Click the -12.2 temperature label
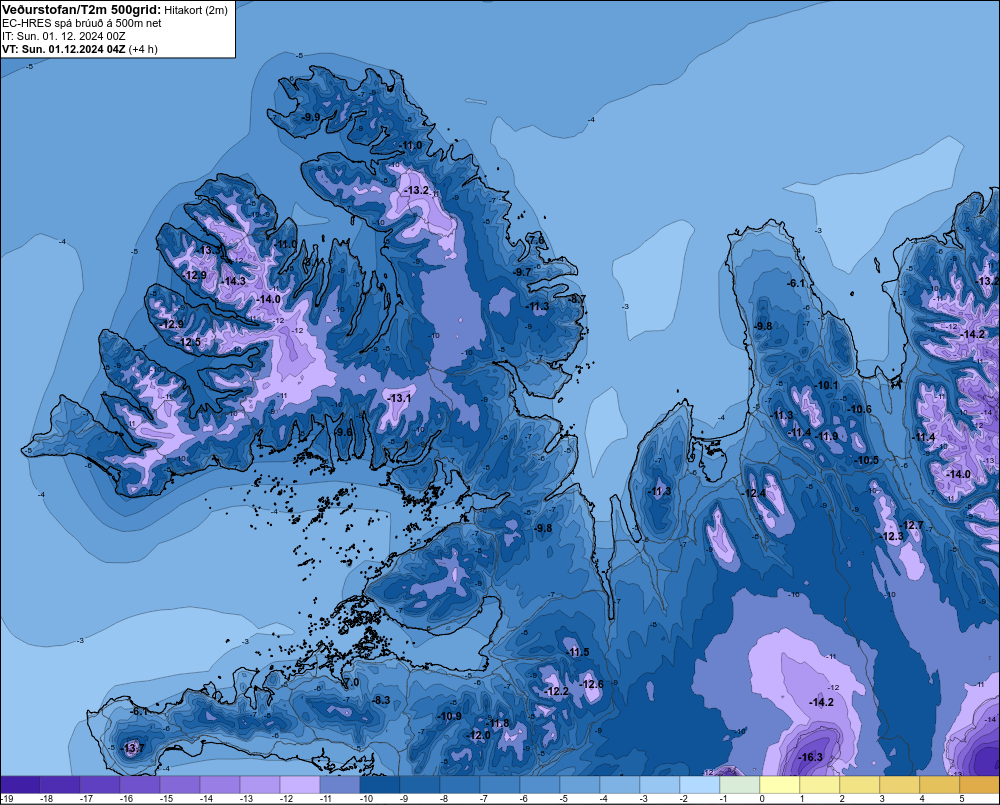The width and height of the screenshot is (1000, 805). pyautogui.click(x=557, y=691)
